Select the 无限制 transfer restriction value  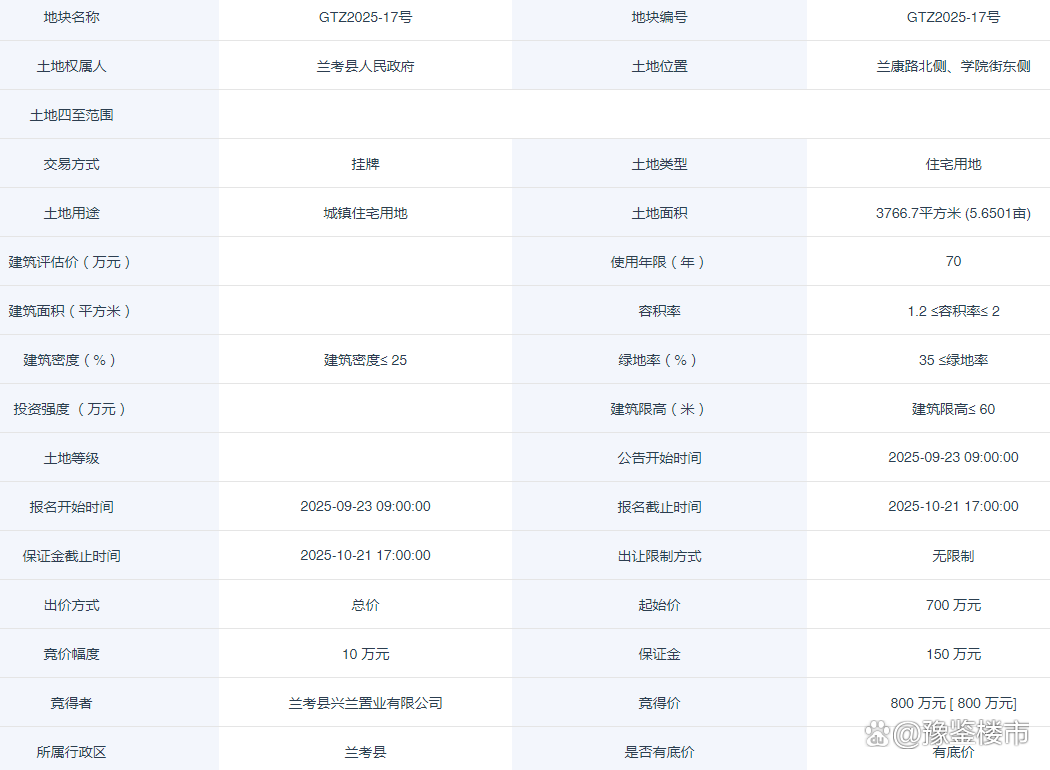(954, 556)
